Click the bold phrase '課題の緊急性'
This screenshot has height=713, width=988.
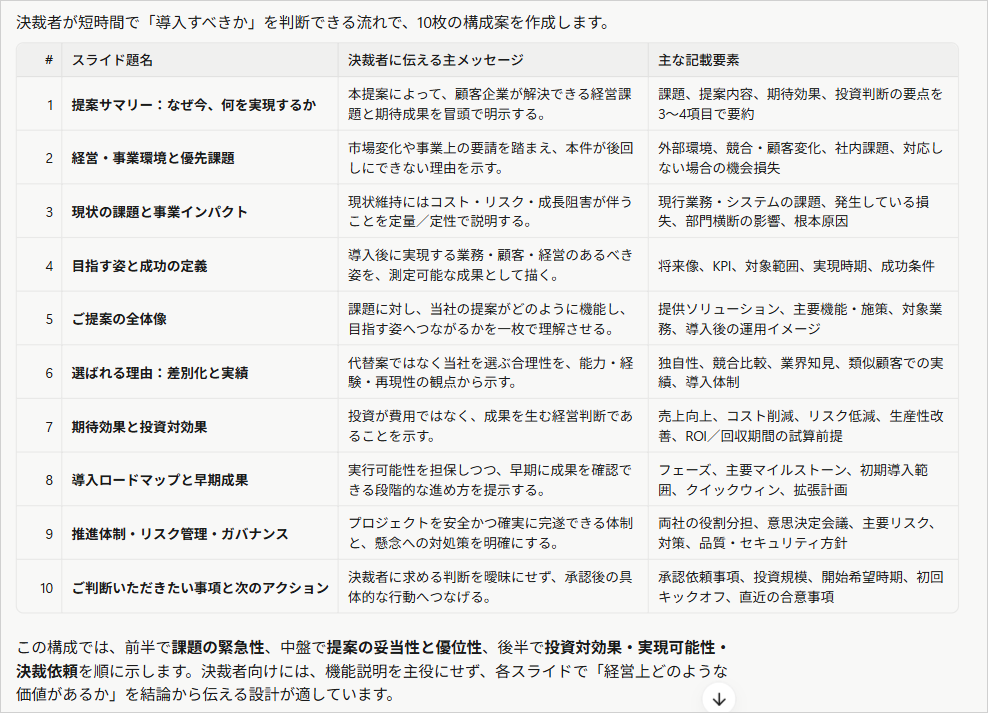[x=218, y=647]
